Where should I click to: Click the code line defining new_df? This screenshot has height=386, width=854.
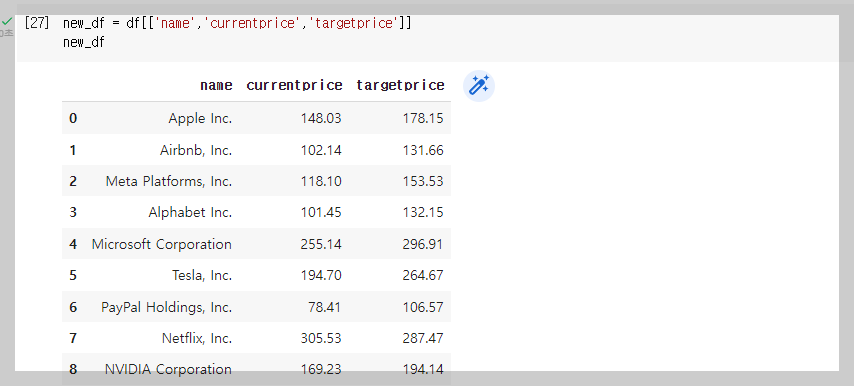[237, 23]
